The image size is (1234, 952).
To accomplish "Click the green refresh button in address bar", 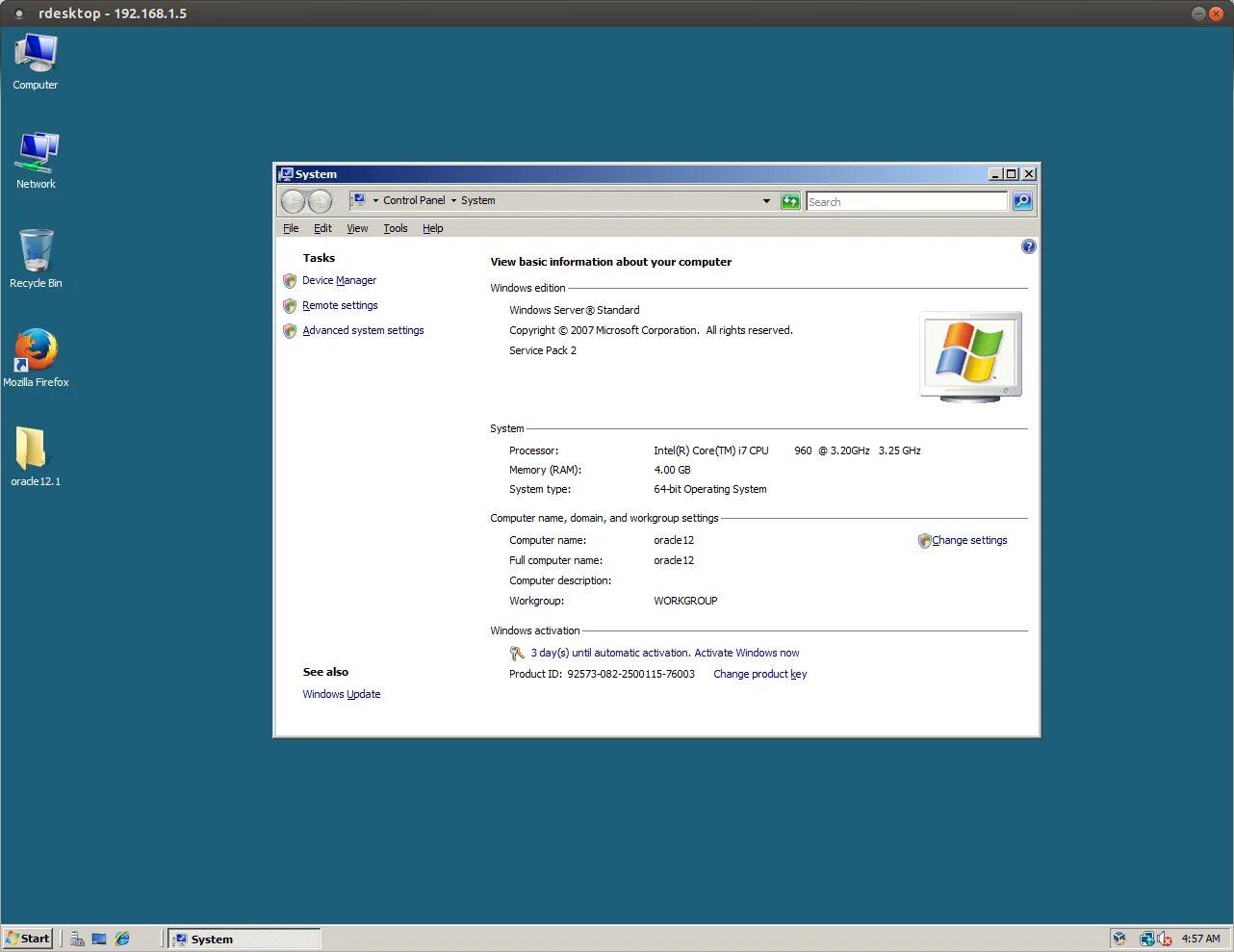I will click(789, 200).
